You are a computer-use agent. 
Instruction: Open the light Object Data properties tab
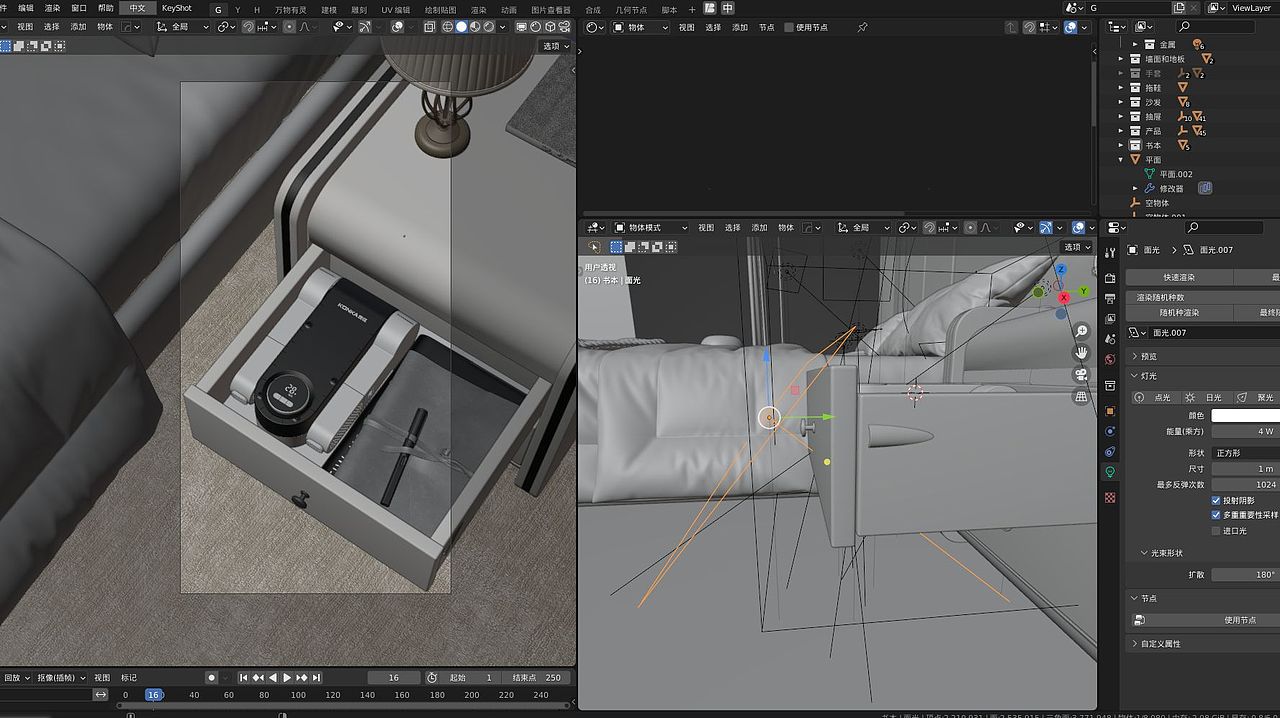point(1110,471)
